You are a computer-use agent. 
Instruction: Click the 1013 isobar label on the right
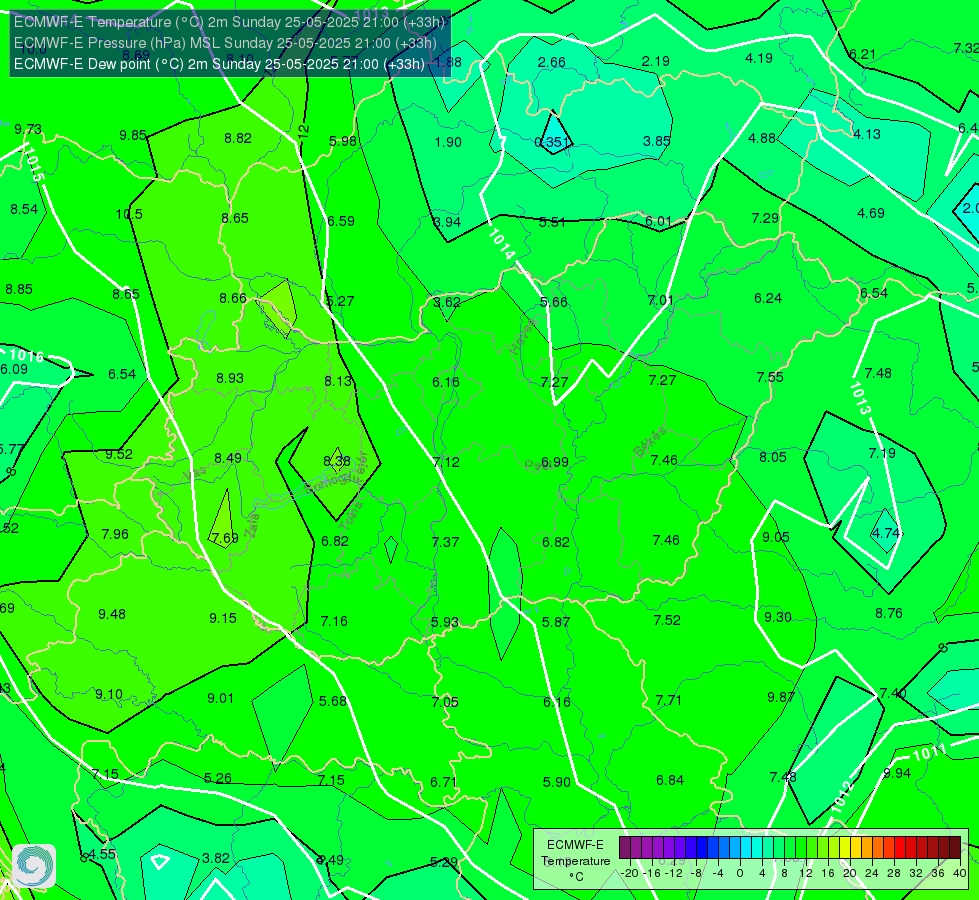point(860,398)
